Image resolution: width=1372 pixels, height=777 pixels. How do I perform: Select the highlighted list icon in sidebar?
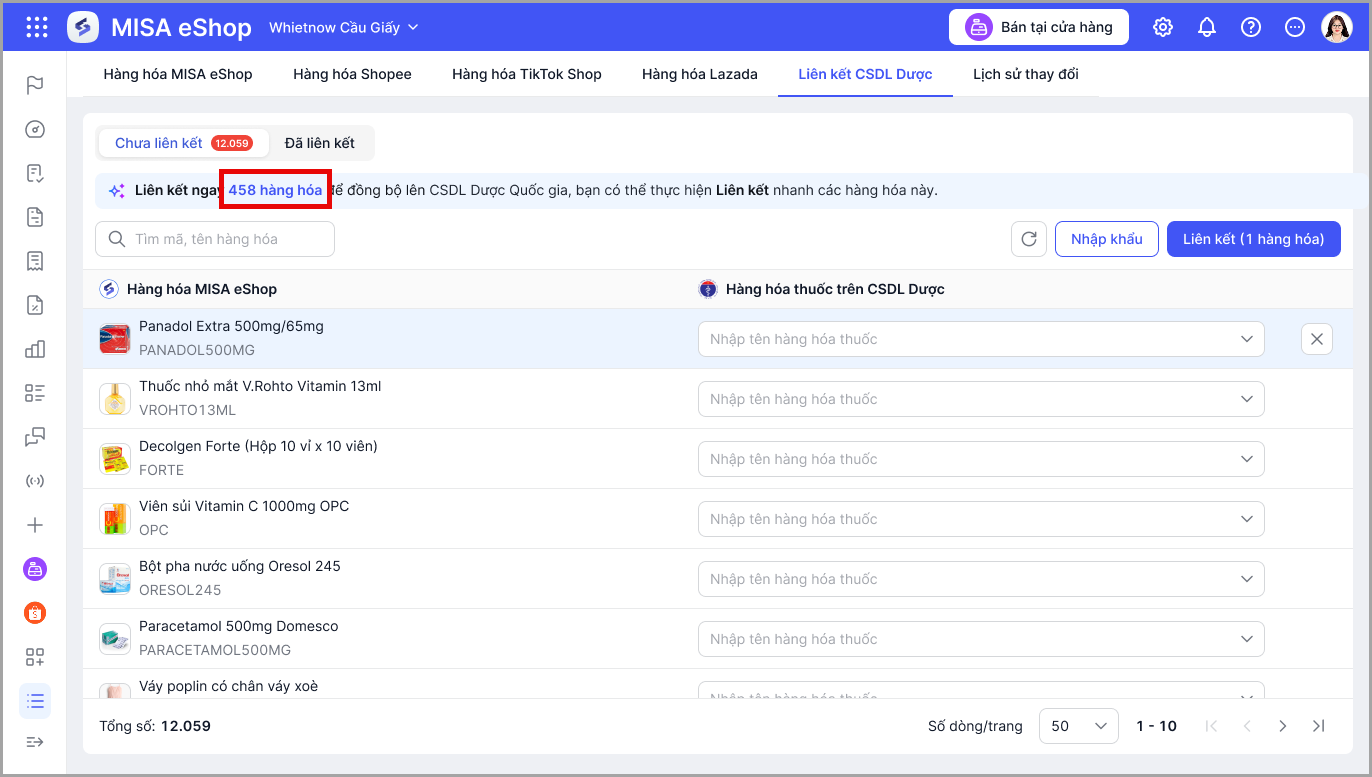point(35,701)
